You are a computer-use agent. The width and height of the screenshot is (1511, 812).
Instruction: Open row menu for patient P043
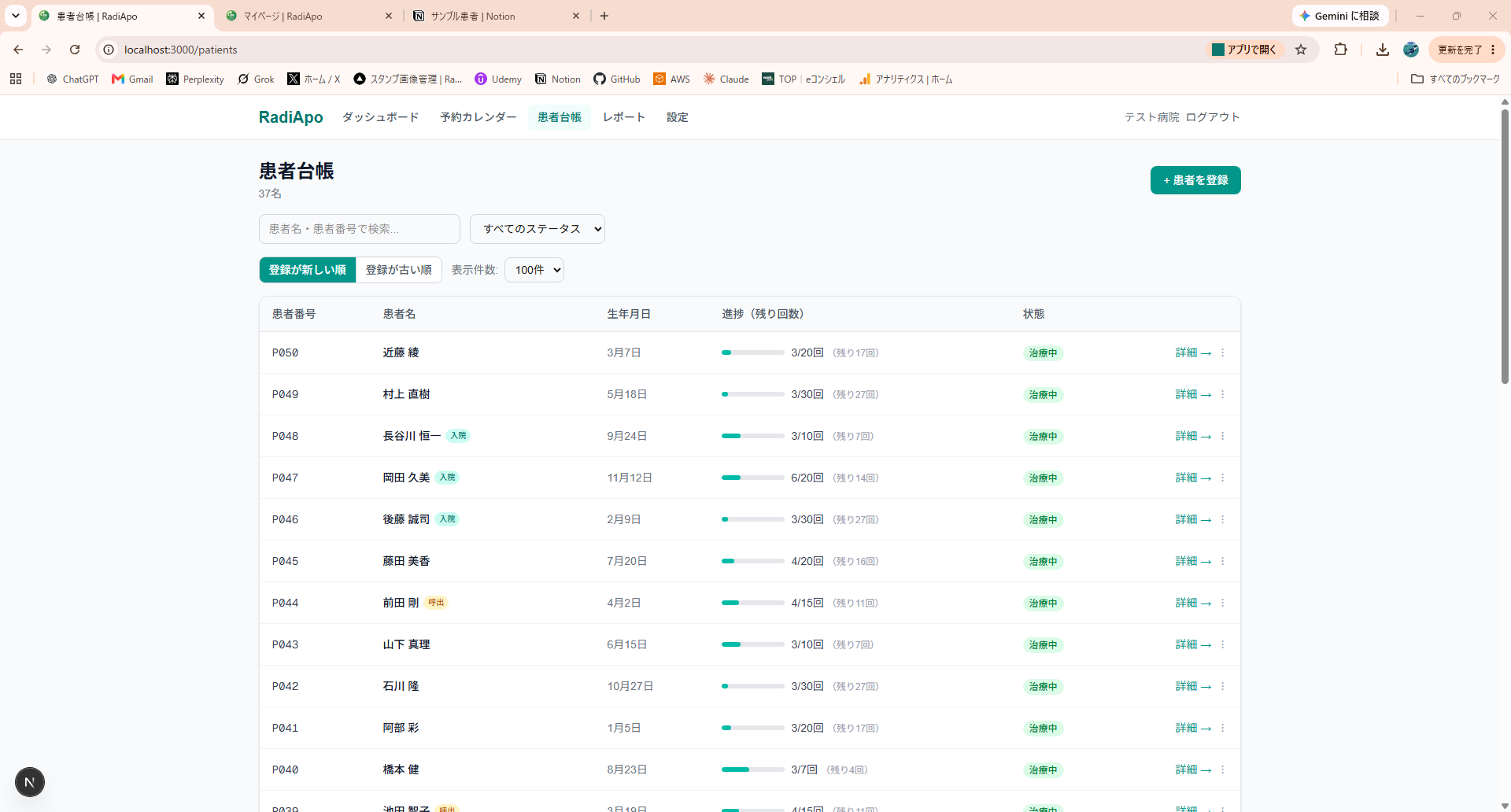[1222, 644]
